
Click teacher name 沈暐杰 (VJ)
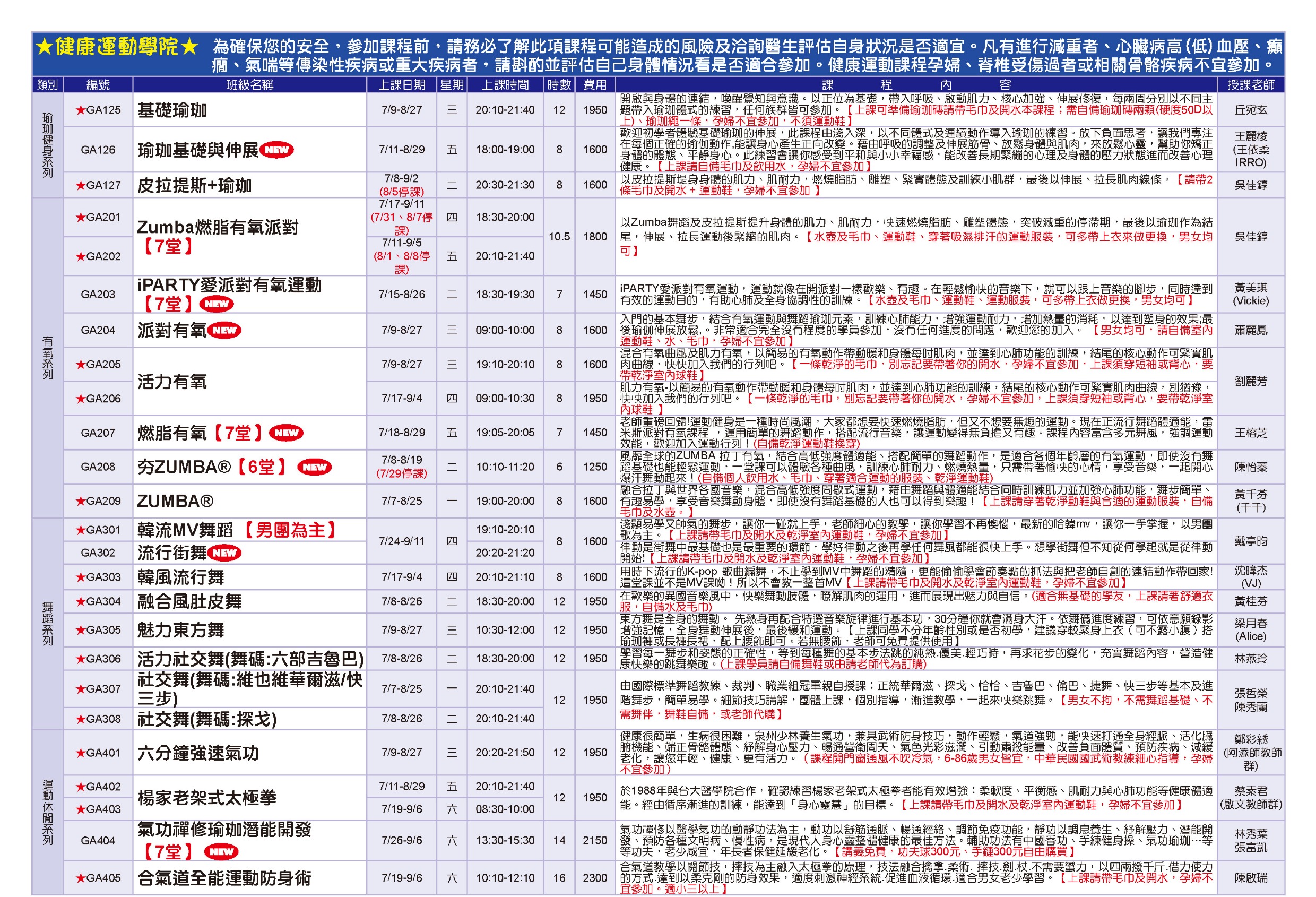tap(1250, 577)
